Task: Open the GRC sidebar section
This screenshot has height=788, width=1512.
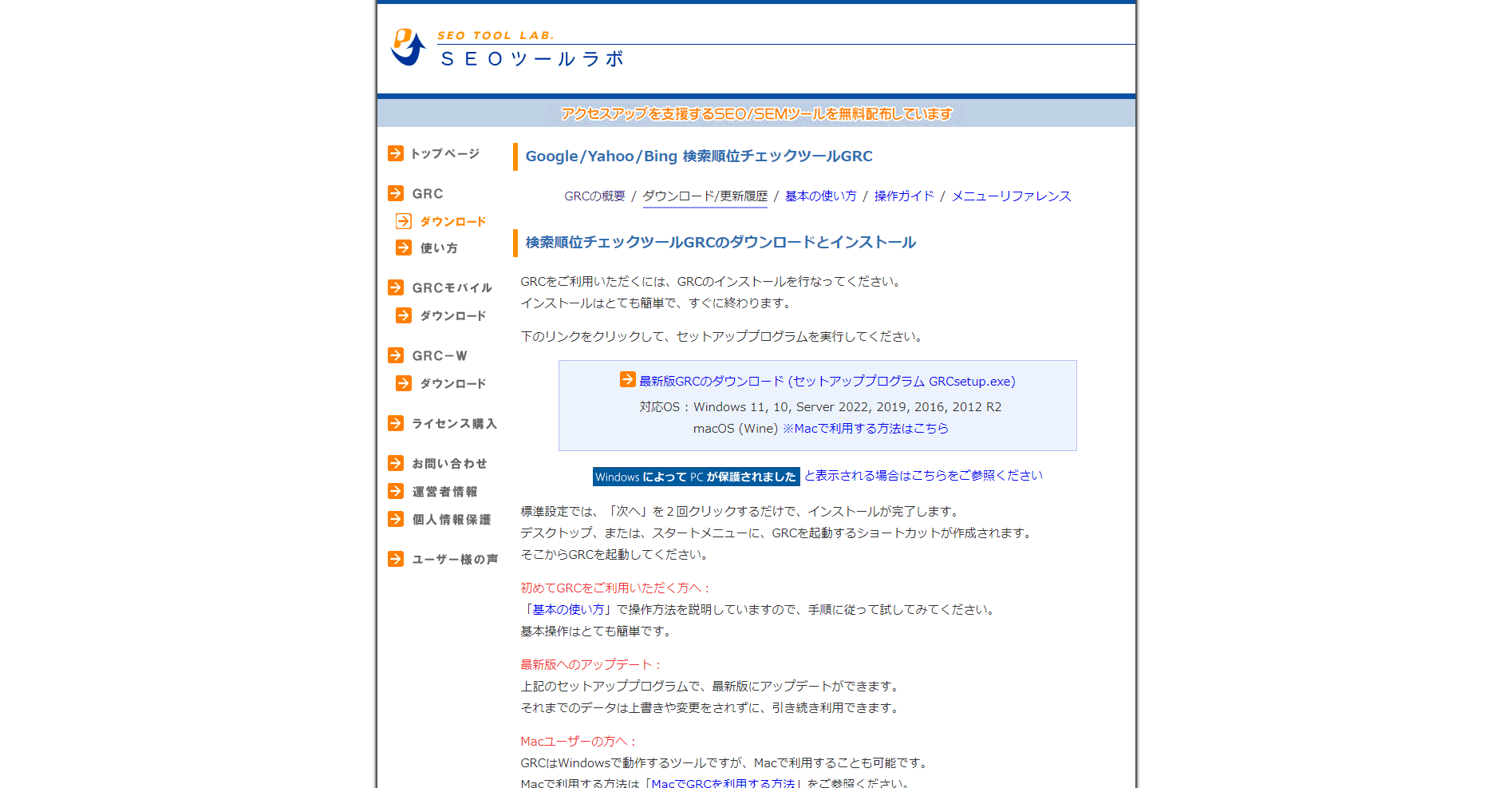Action: [x=428, y=194]
